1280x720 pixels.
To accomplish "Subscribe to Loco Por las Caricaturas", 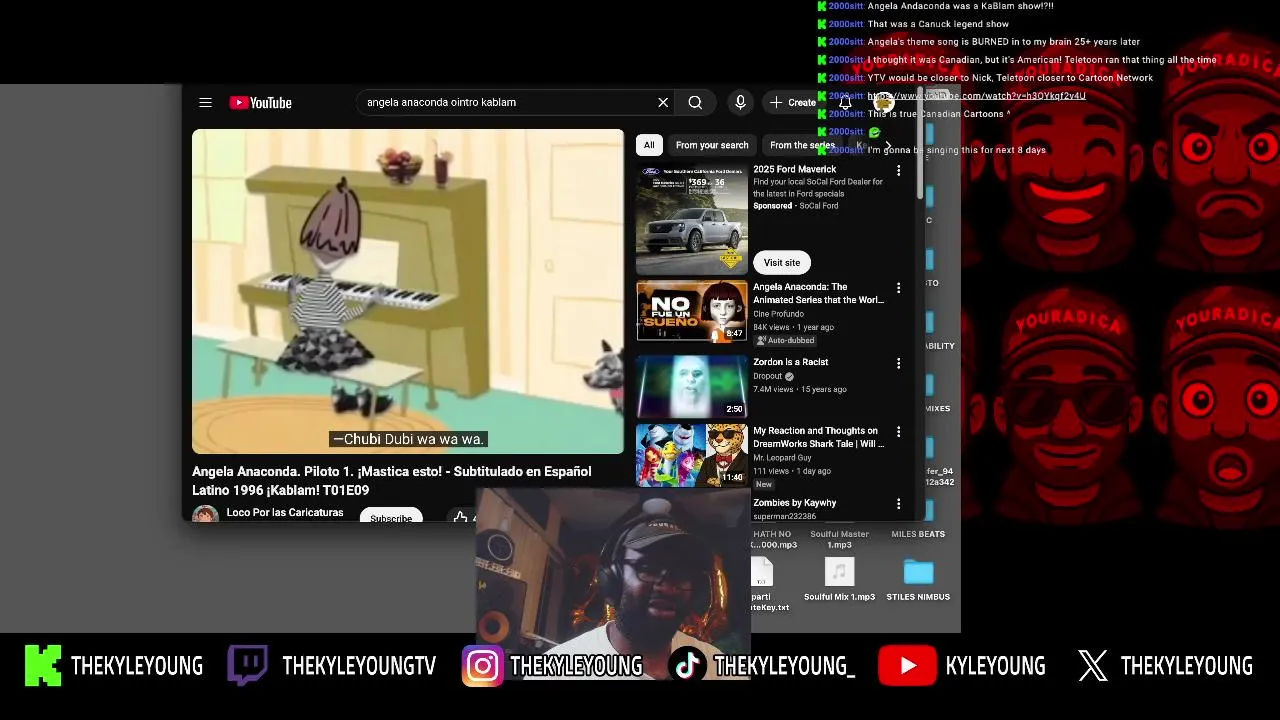I will click(x=391, y=517).
